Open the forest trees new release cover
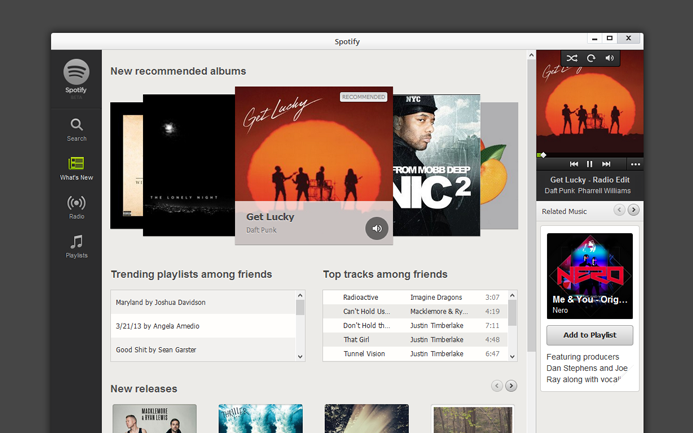 point(473,418)
